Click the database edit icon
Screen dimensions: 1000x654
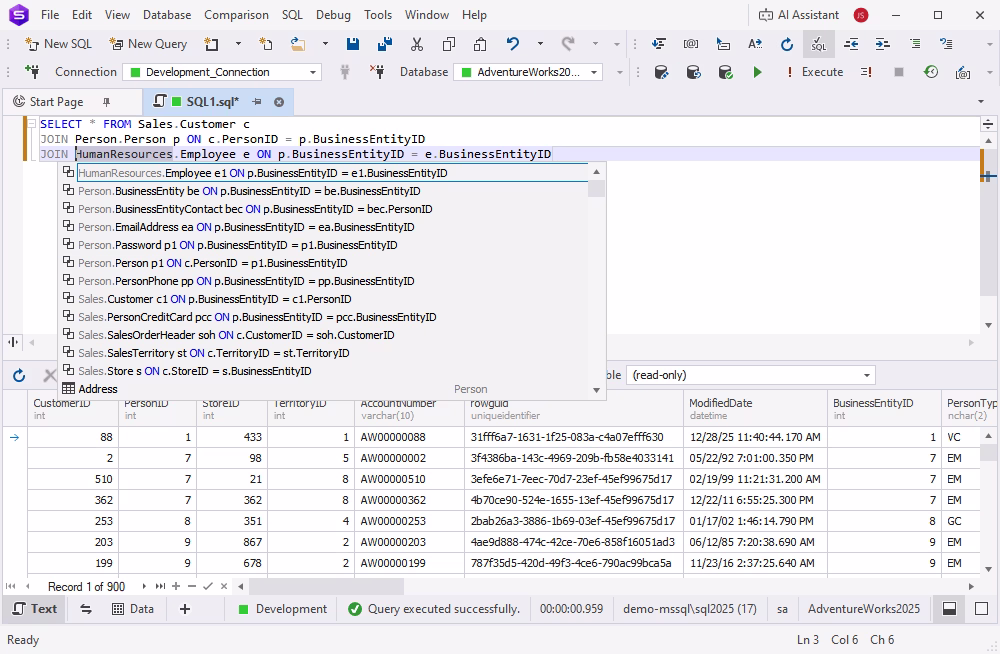tap(661, 72)
